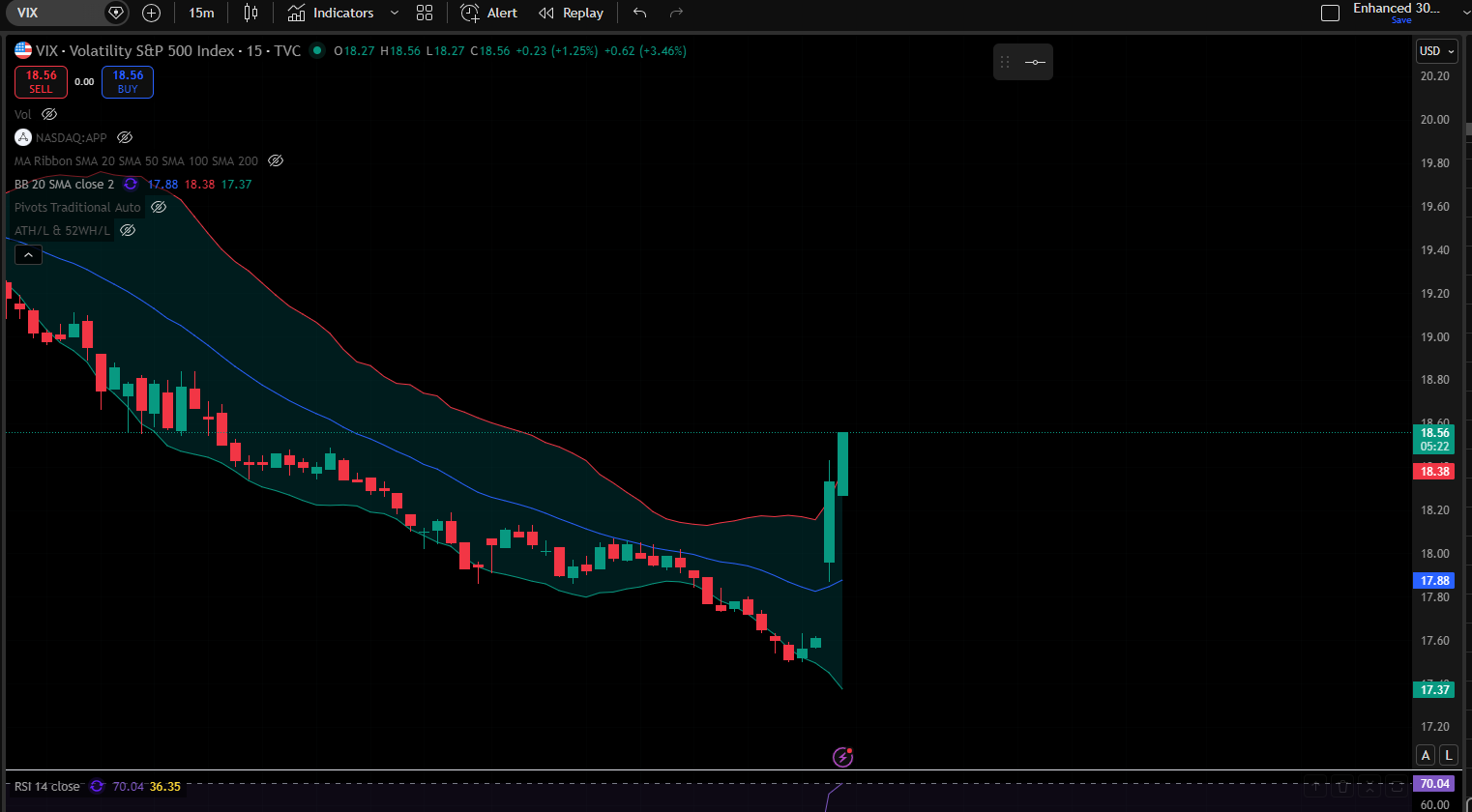Click the BB green value 17.37 in legend
Viewport: 1472px width, 812px height.
[x=236, y=184]
